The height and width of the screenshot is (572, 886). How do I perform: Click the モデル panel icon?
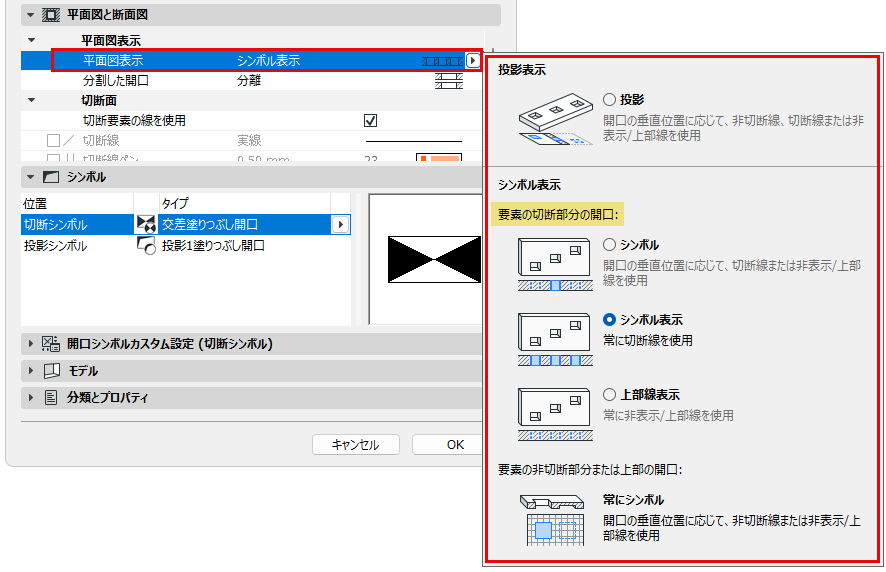coord(51,371)
